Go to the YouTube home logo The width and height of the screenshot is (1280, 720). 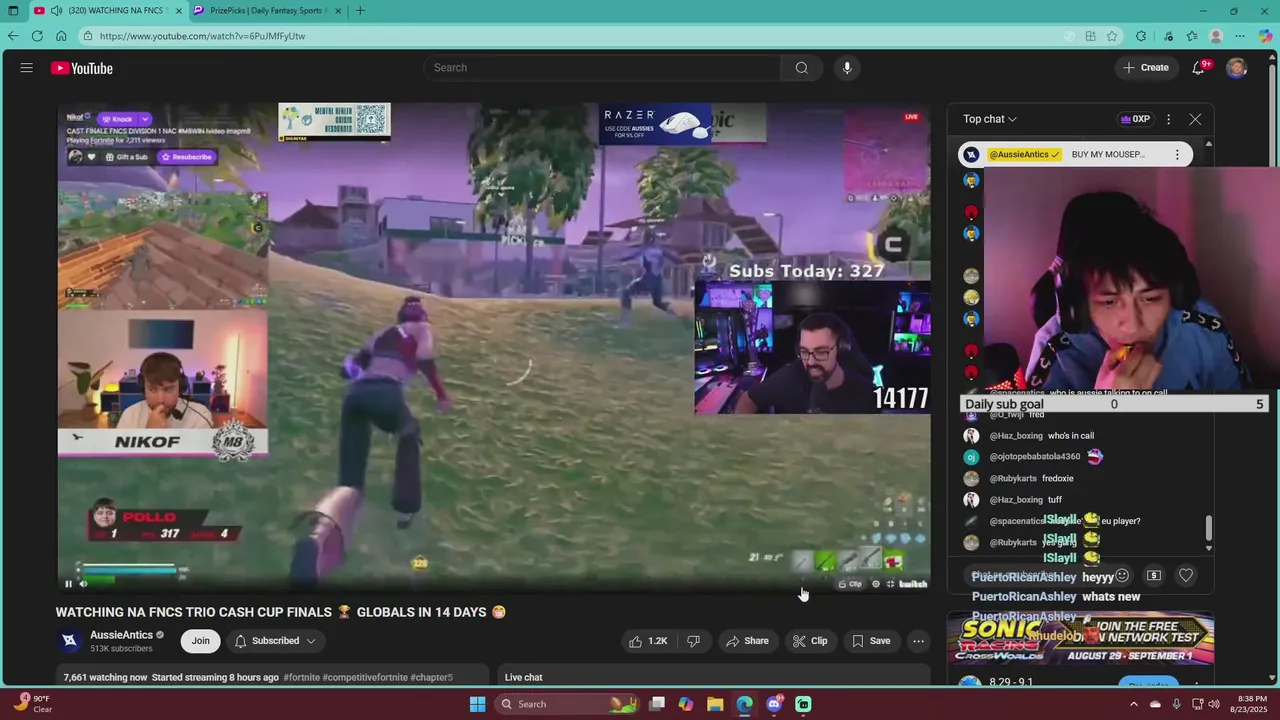82,68
